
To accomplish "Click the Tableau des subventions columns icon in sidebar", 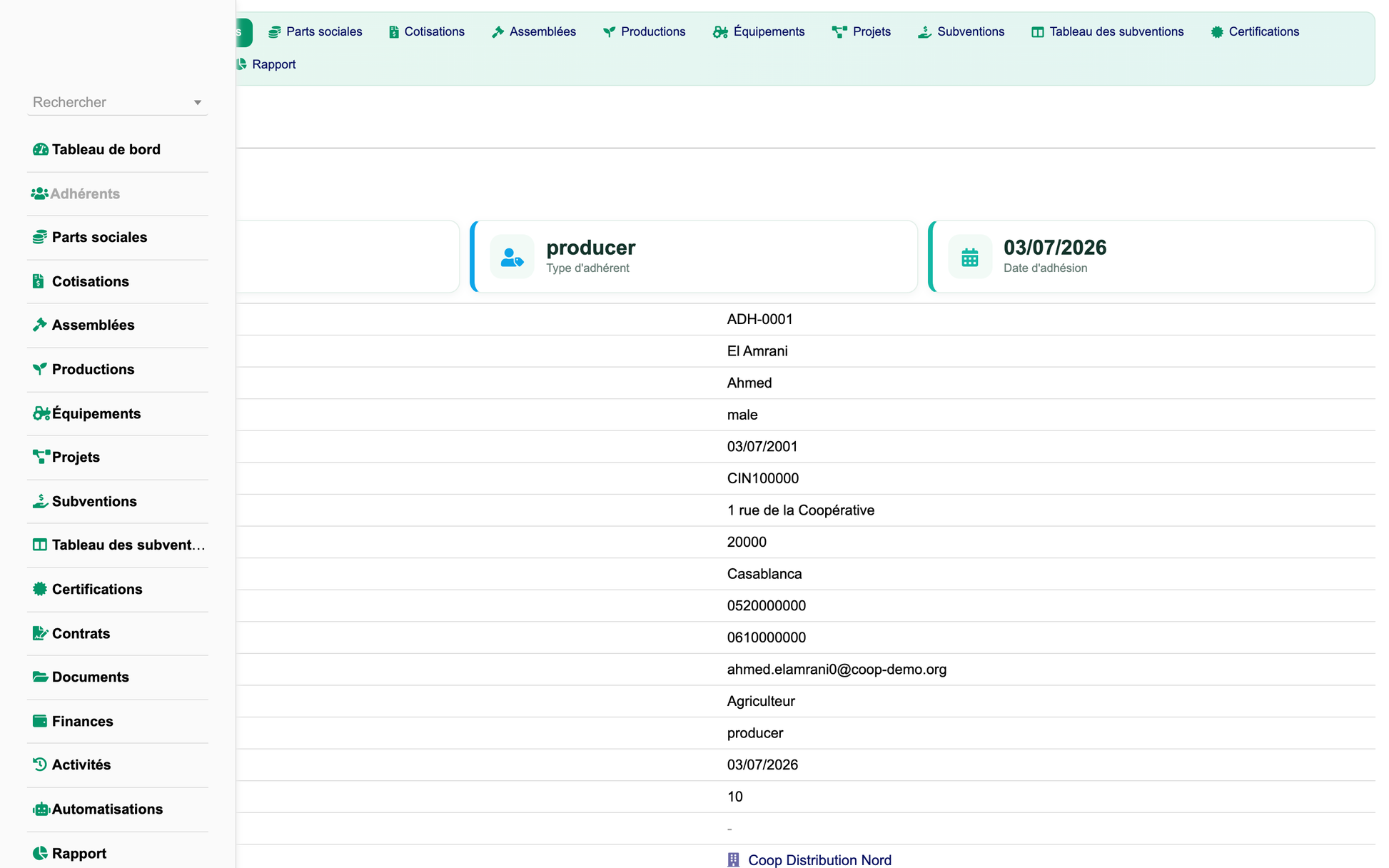I will pos(40,545).
